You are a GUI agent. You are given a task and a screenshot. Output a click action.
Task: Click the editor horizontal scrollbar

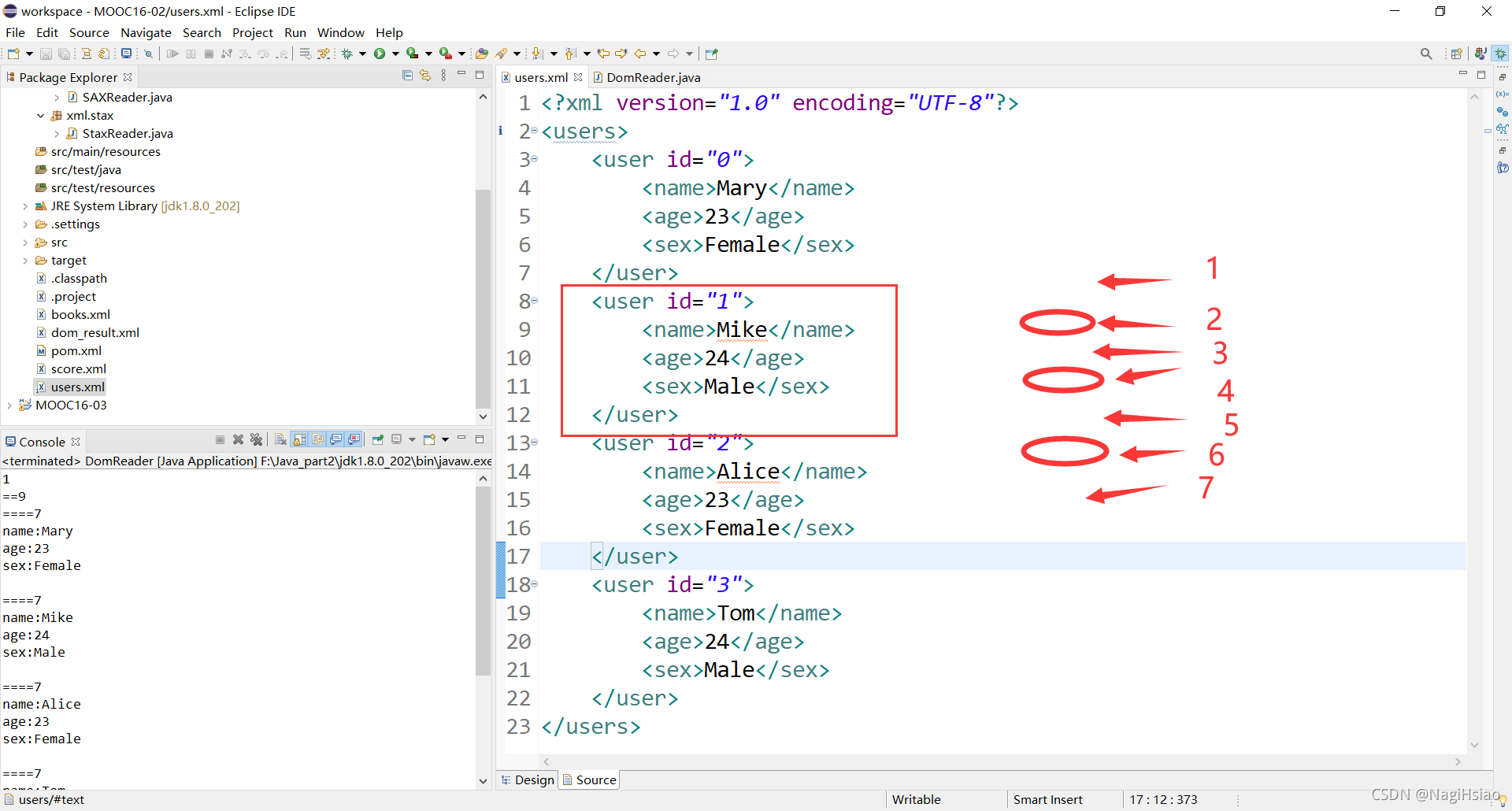click(1000, 761)
